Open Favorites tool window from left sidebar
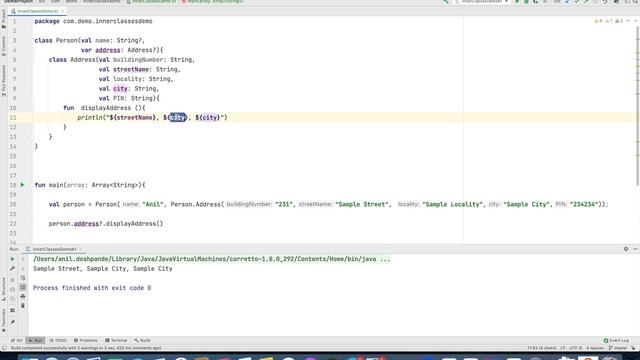Image resolution: width=640 pixels, height=360 pixels. point(4,320)
